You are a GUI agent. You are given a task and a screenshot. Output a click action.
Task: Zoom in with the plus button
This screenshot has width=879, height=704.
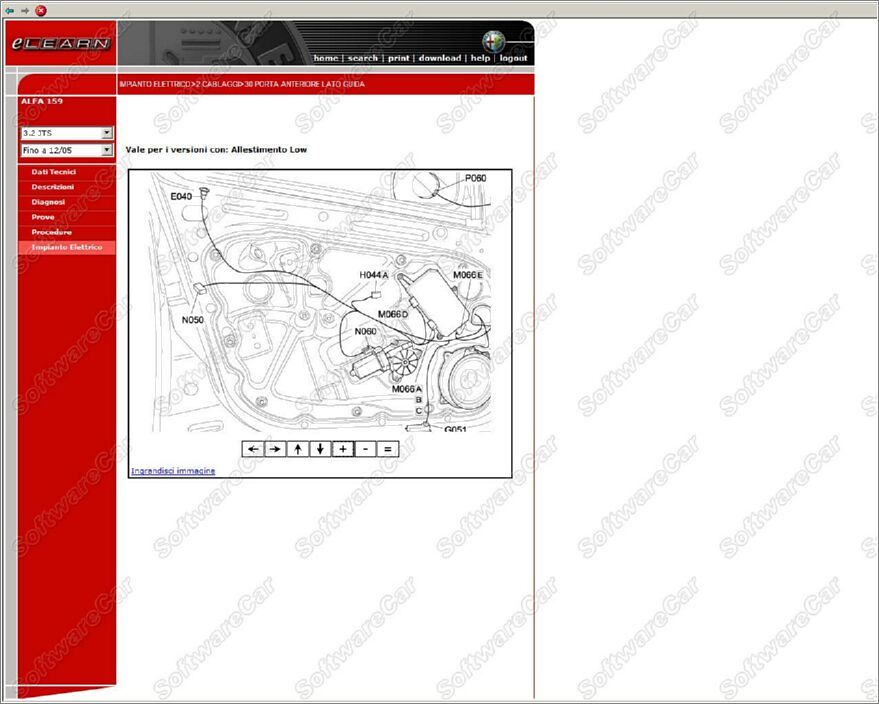click(x=343, y=449)
